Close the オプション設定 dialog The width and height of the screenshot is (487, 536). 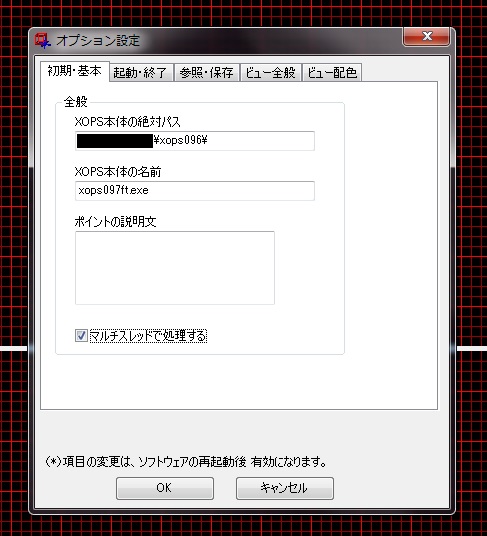[427, 36]
